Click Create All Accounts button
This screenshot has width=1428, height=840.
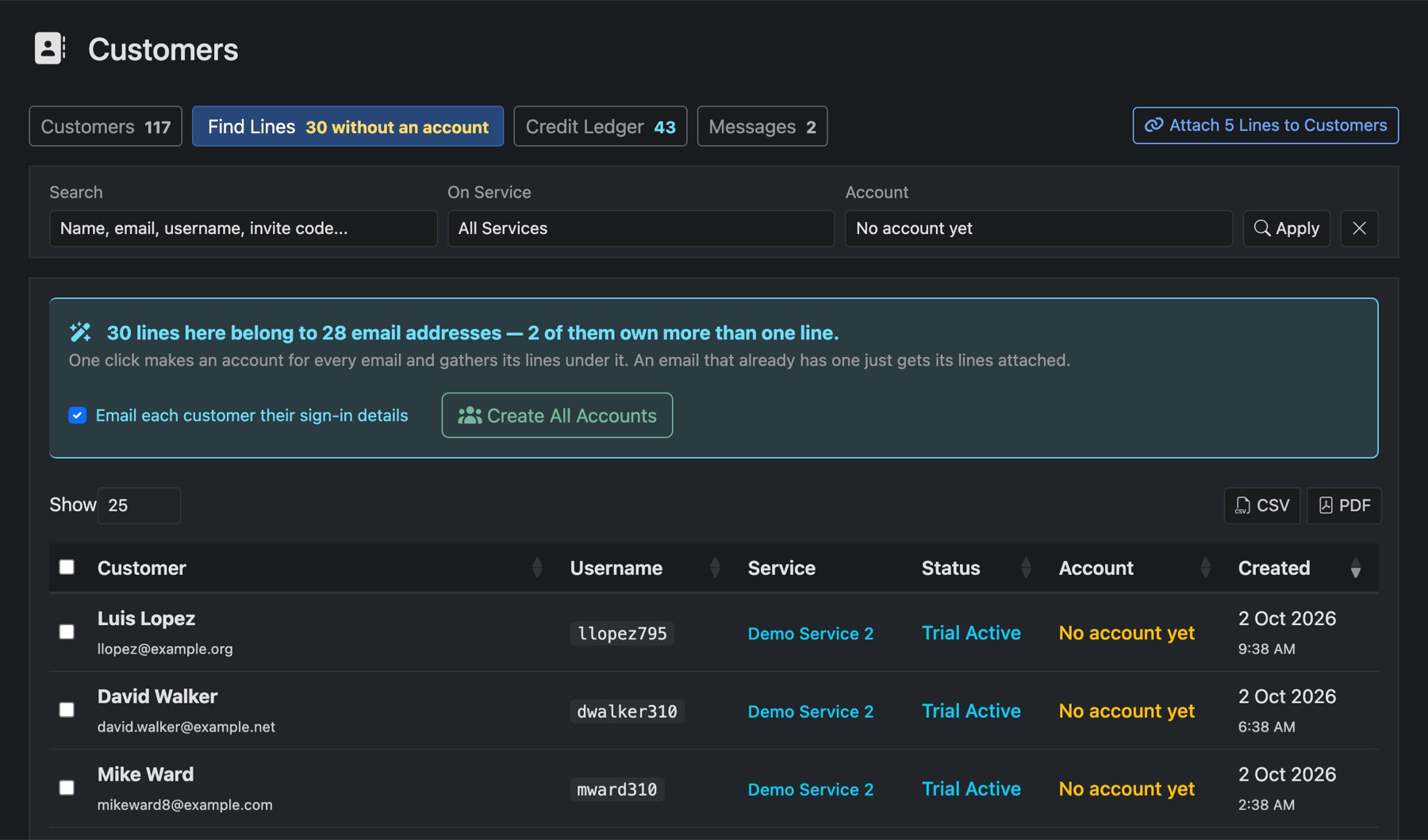557,415
